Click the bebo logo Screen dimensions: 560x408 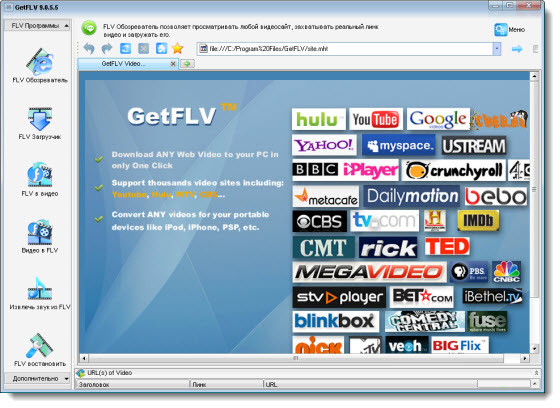(496, 196)
